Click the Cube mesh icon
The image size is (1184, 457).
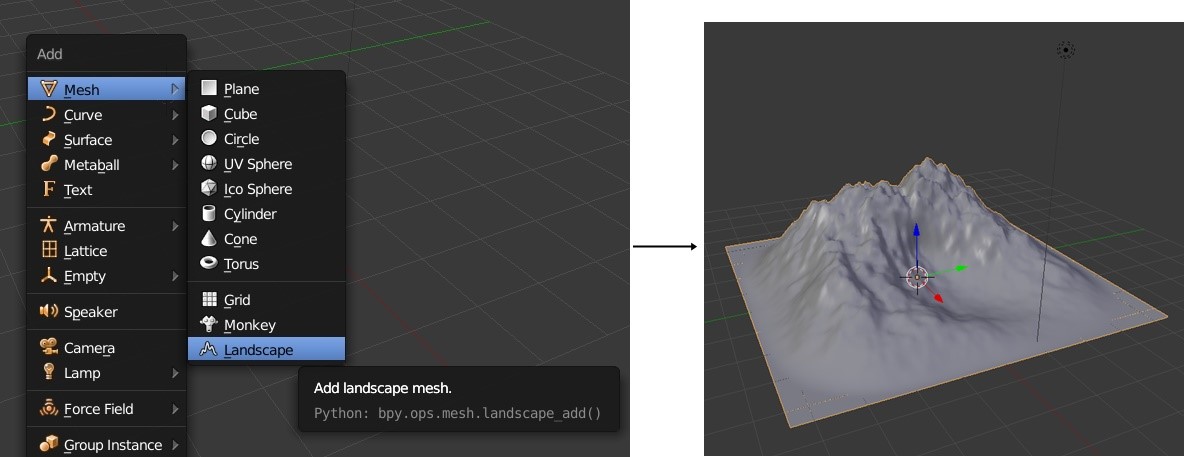209,113
